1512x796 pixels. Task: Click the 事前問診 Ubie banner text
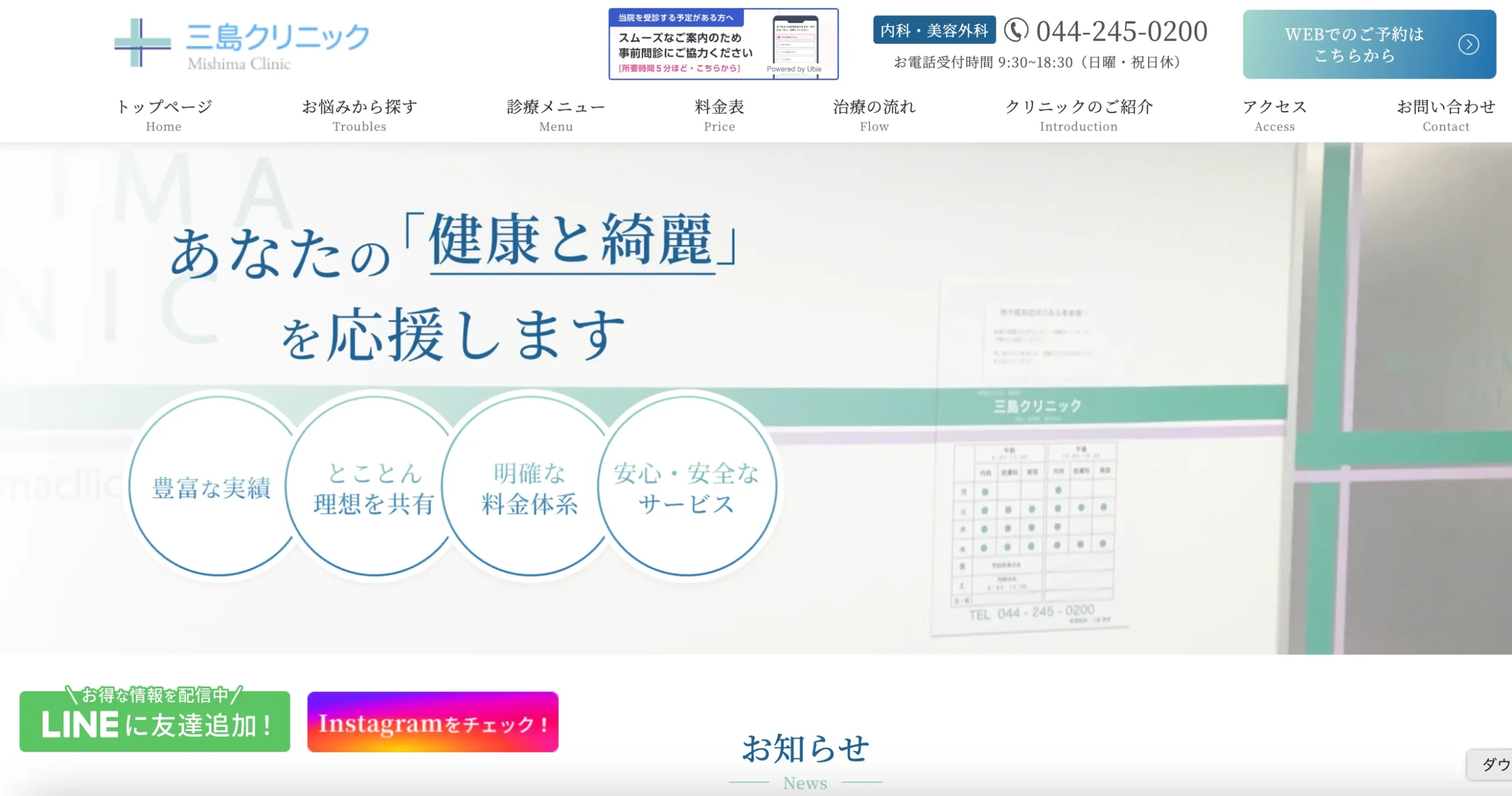[685, 46]
